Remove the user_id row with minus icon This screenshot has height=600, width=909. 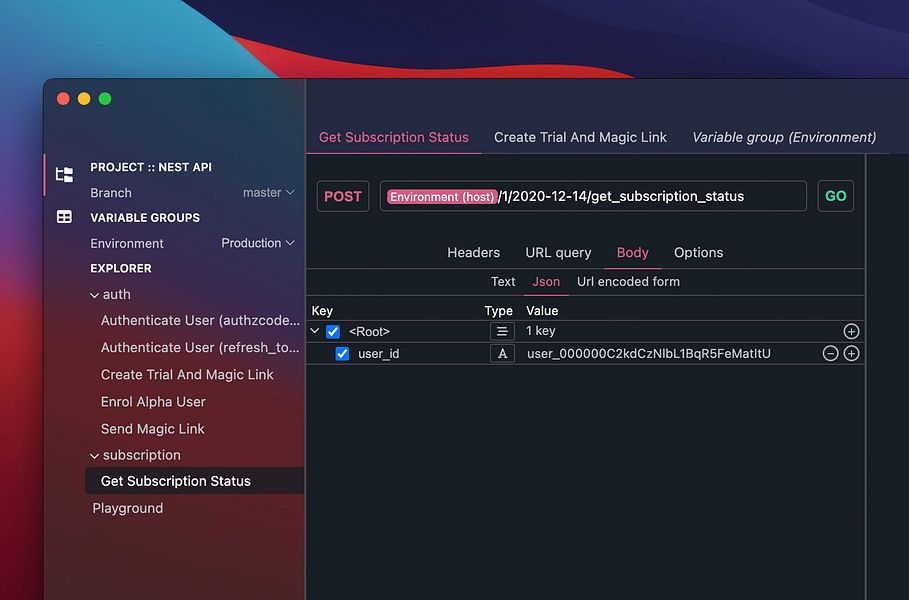830,353
